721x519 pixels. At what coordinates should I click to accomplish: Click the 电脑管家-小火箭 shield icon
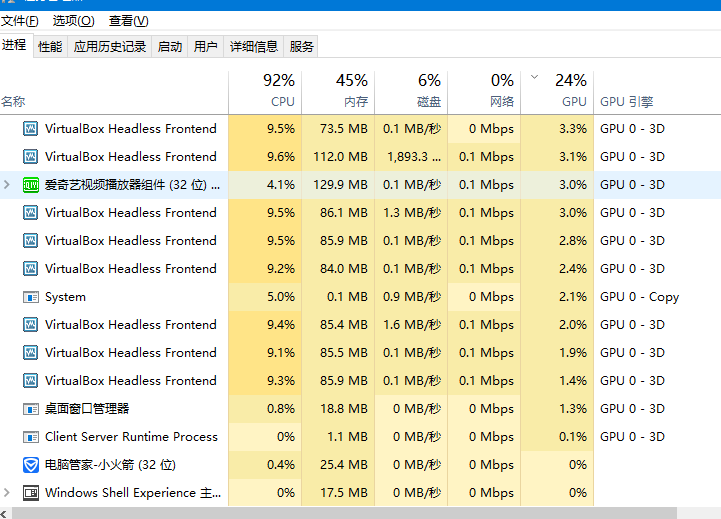click(30, 465)
